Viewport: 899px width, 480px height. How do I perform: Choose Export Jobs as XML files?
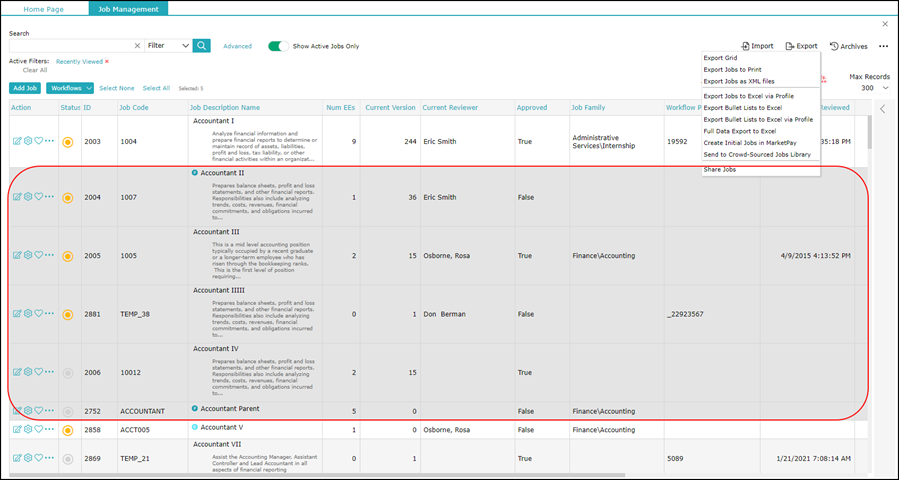738,81
